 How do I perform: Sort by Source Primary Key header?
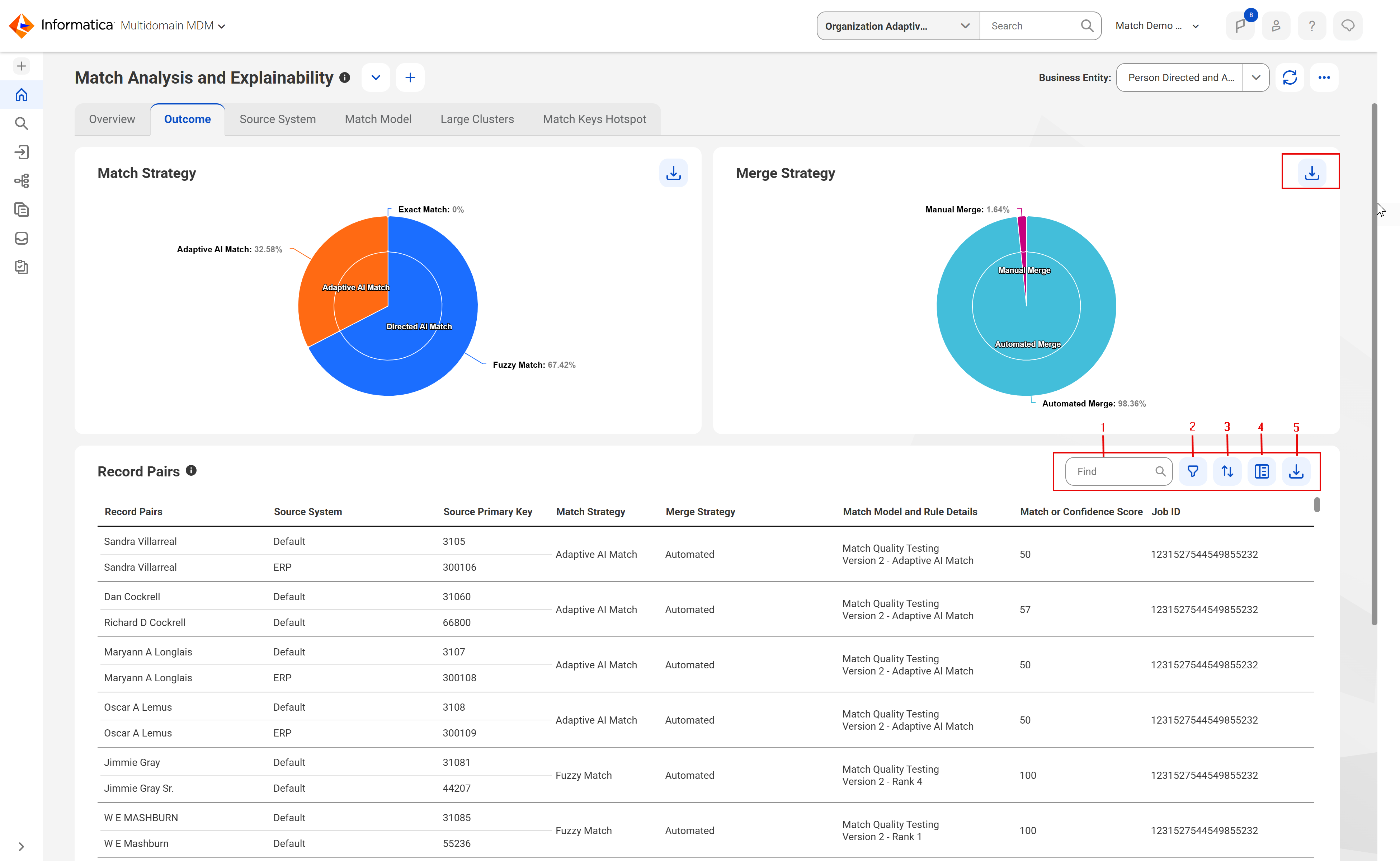[x=487, y=511]
